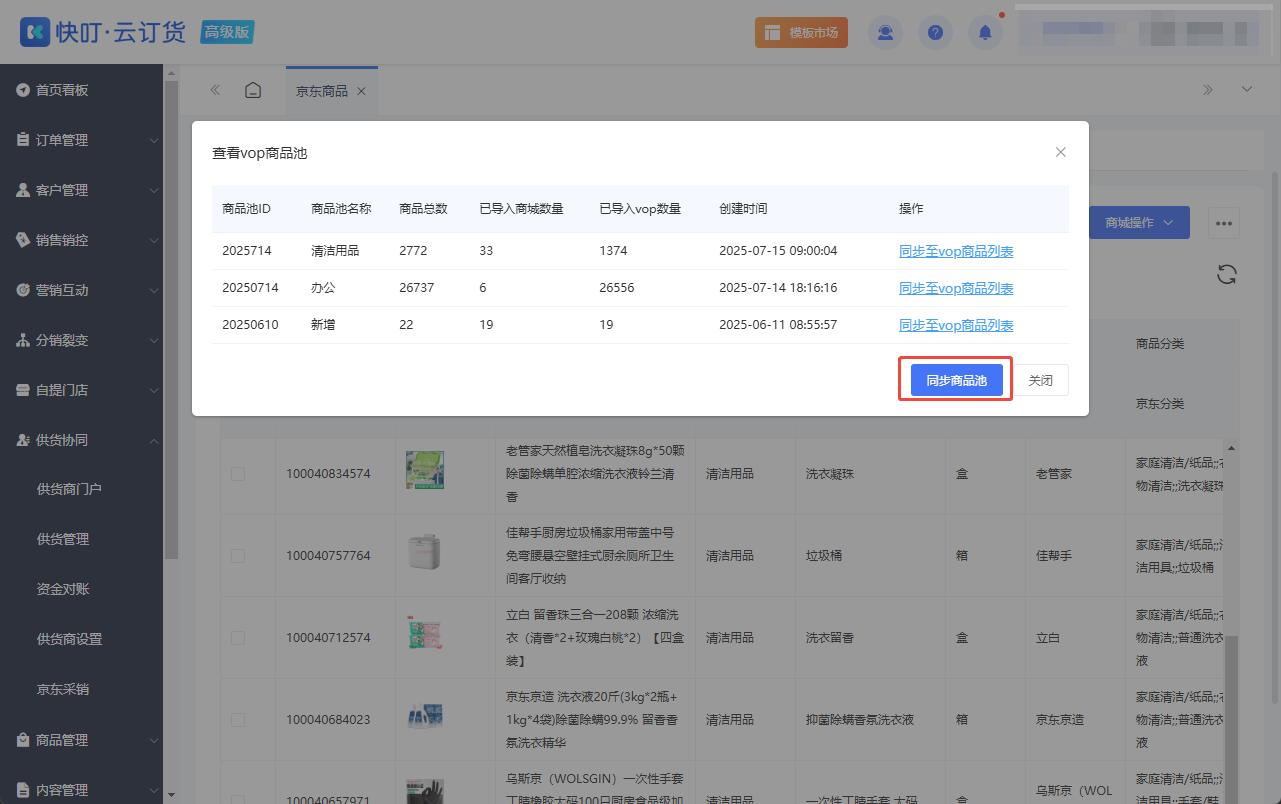Tick the checkbox for product 100040757764
The height and width of the screenshot is (804, 1281).
pyautogui.click(x=238, y=555)
